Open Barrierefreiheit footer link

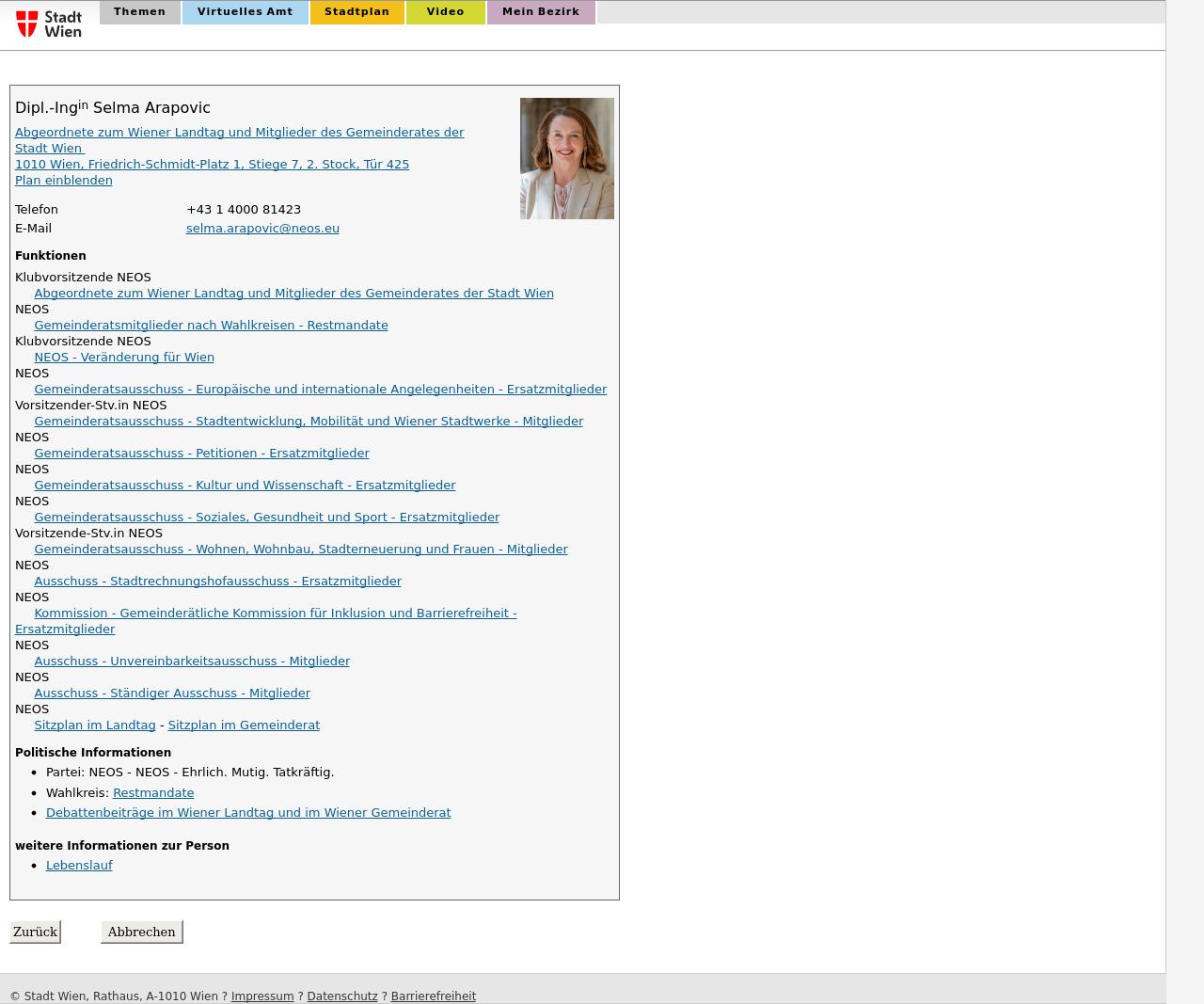click(433, 996)
